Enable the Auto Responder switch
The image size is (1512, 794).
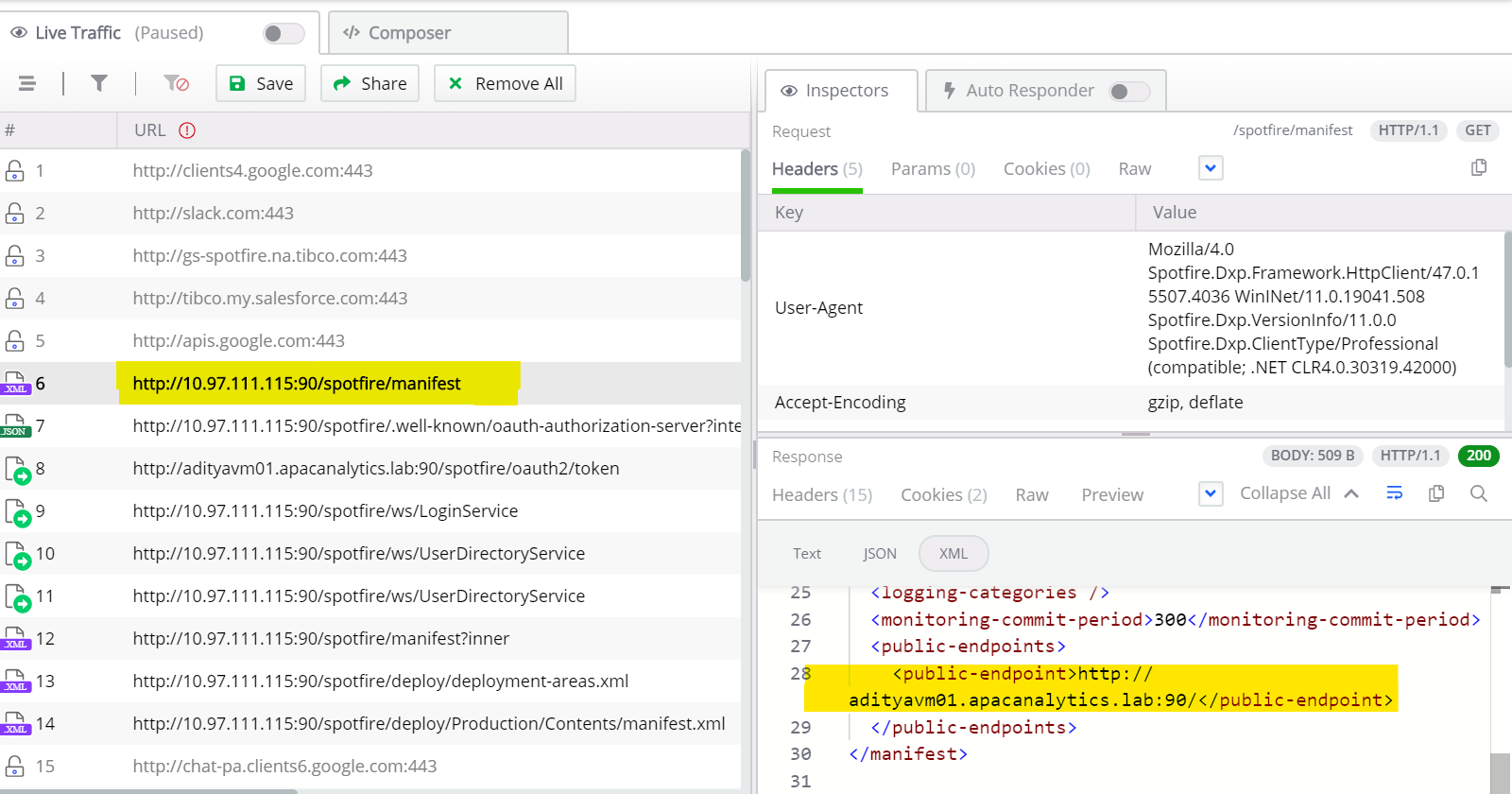click(x=1129, y=91)
